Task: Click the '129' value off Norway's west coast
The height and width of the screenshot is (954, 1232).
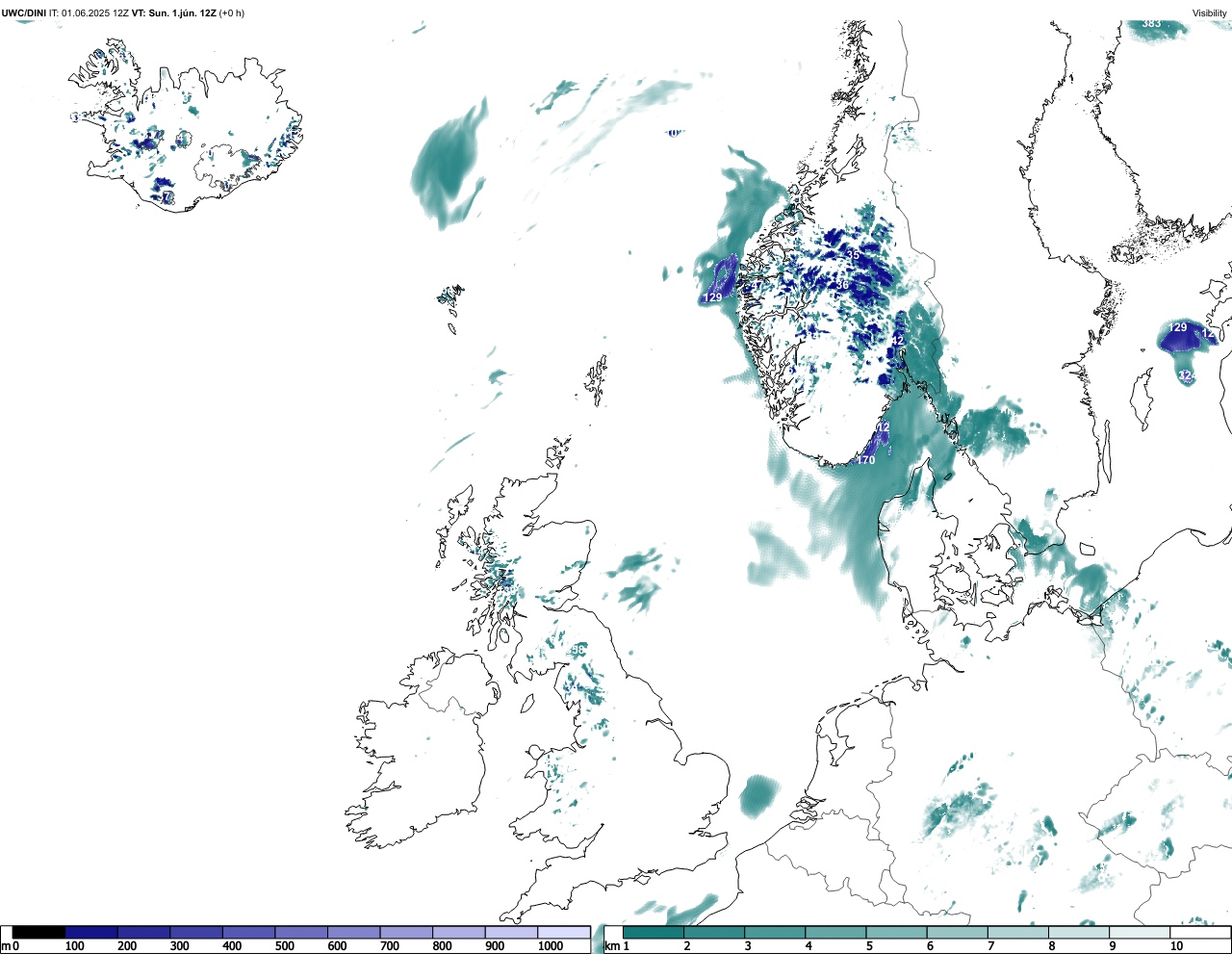Action: [712, 298]
